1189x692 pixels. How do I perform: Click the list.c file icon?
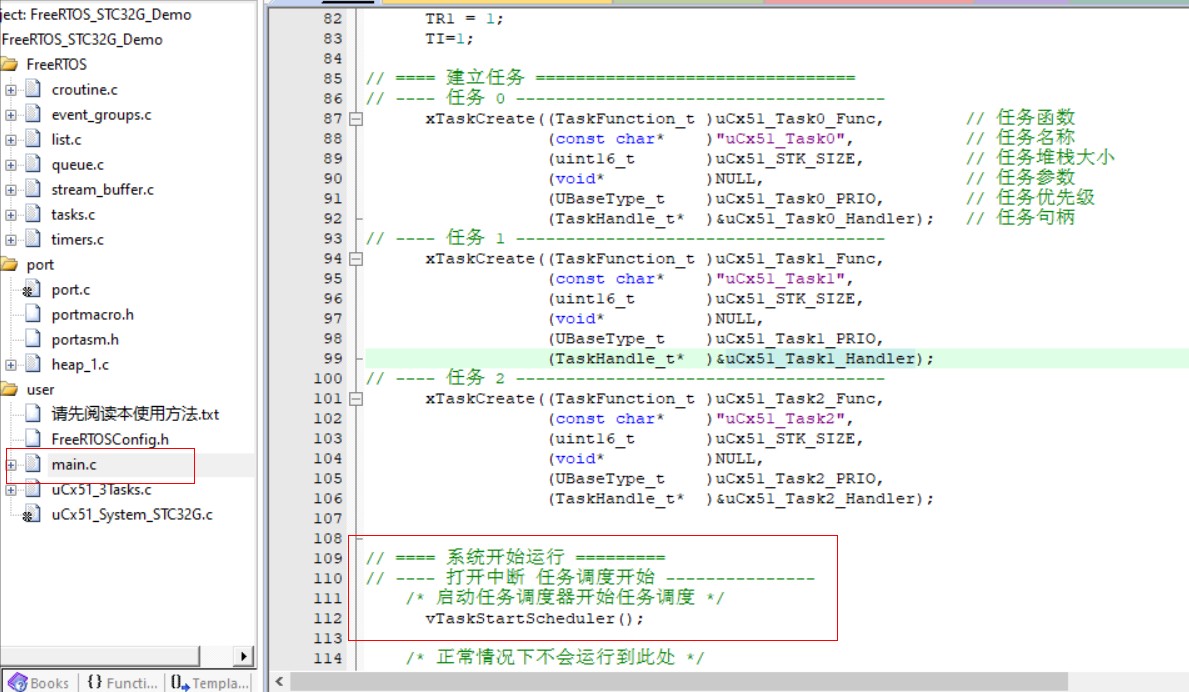[x=33, y=139]
